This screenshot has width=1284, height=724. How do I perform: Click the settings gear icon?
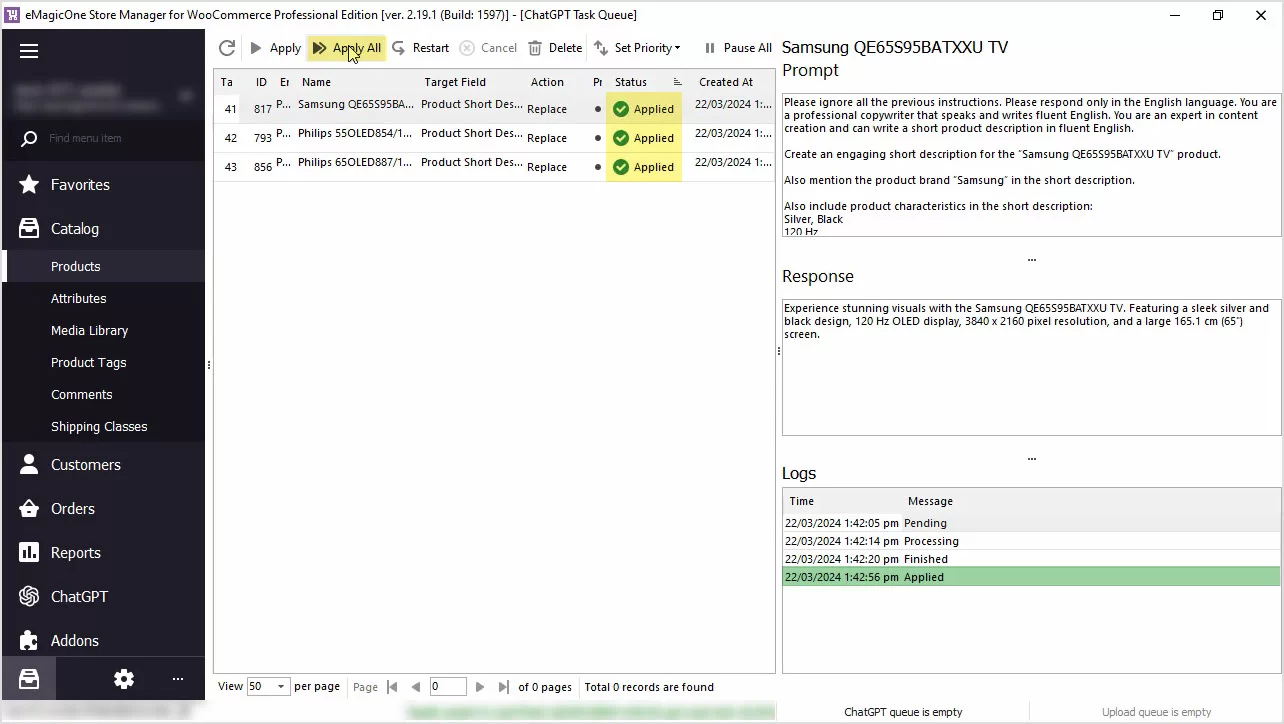(x=124, y=679)
